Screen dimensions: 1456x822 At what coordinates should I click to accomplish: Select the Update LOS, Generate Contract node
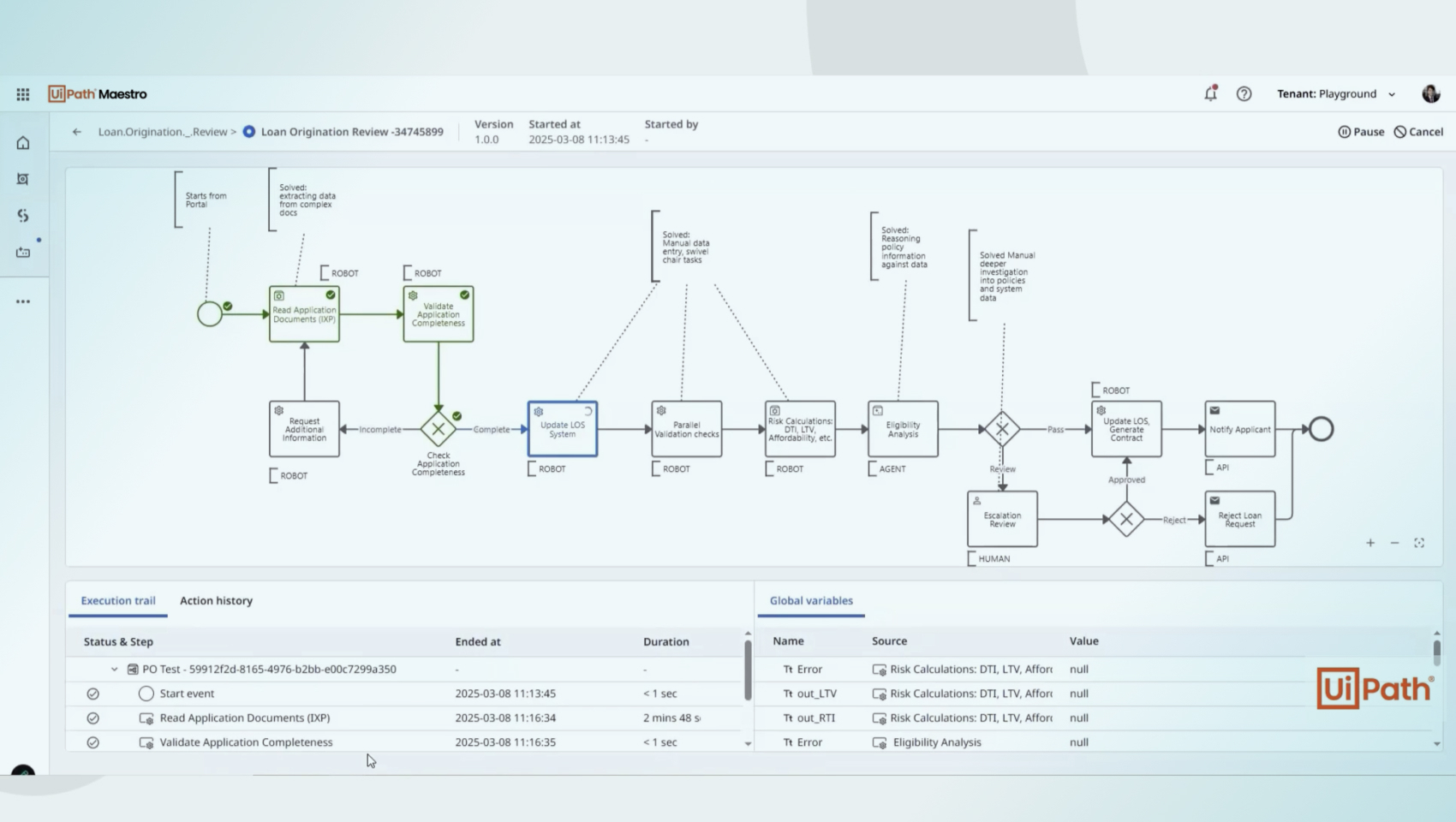[1126, 429]
